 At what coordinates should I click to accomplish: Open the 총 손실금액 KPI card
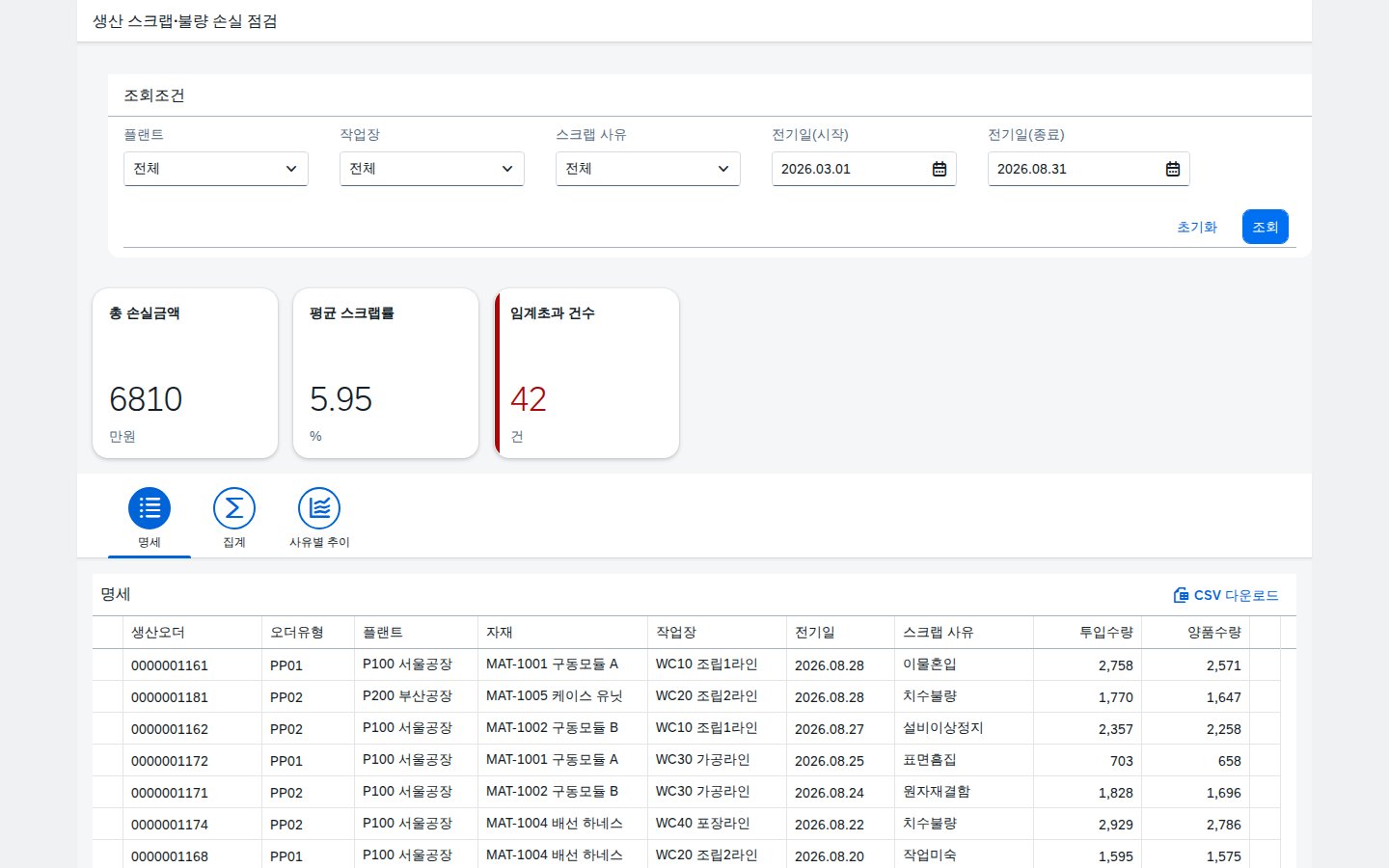[x=185, y=373]
